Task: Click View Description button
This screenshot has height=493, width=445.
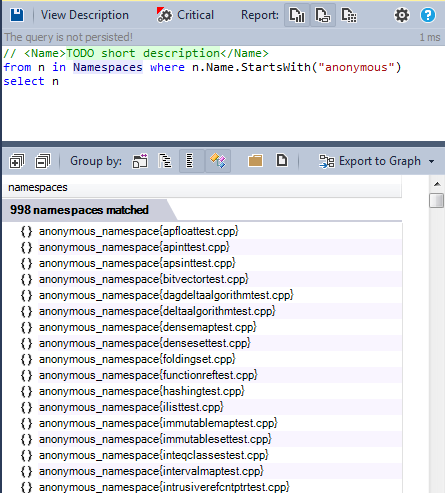Action: (x=85, y=15)
